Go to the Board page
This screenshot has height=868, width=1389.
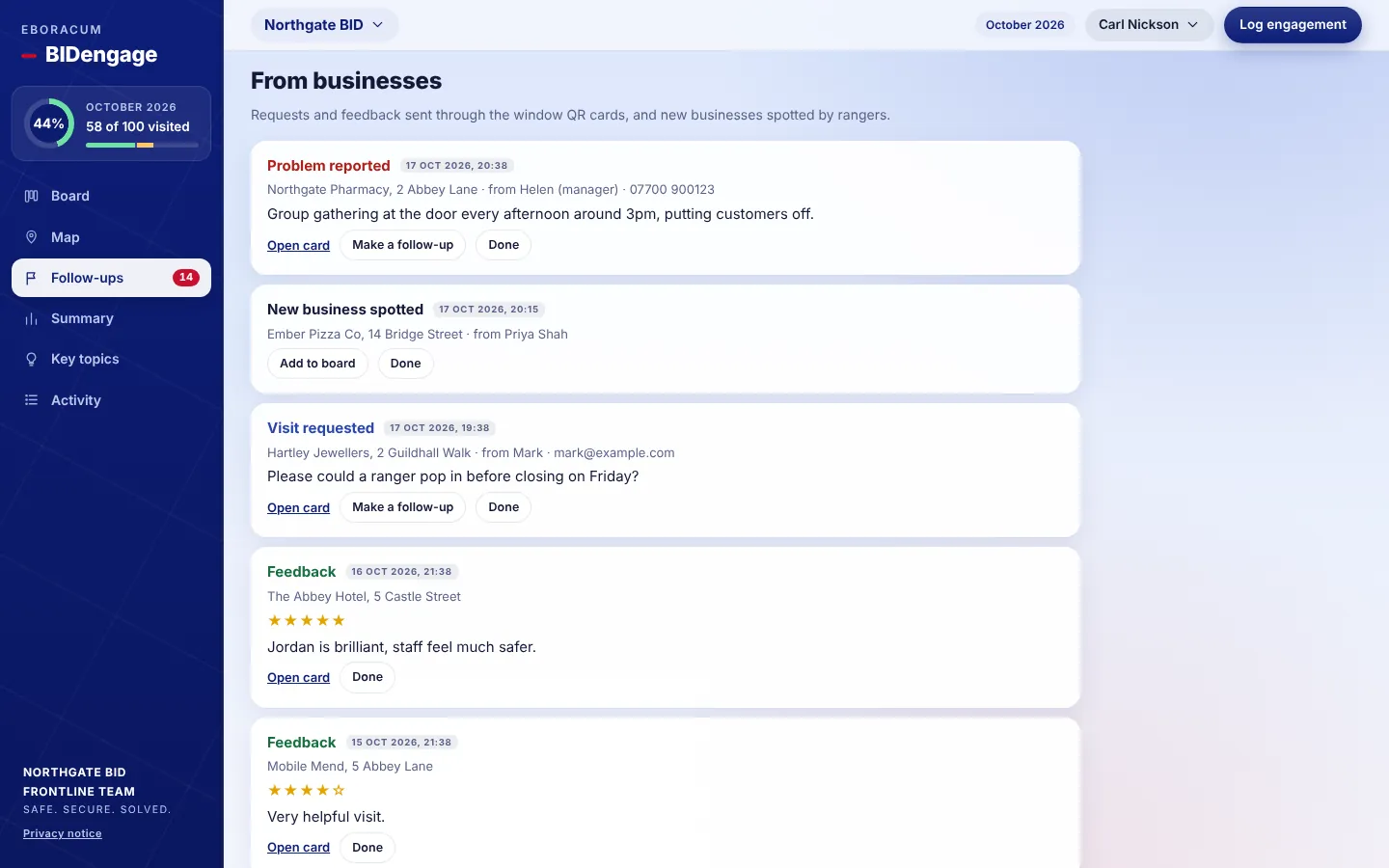pyautogui.click(x=111, y=196)
